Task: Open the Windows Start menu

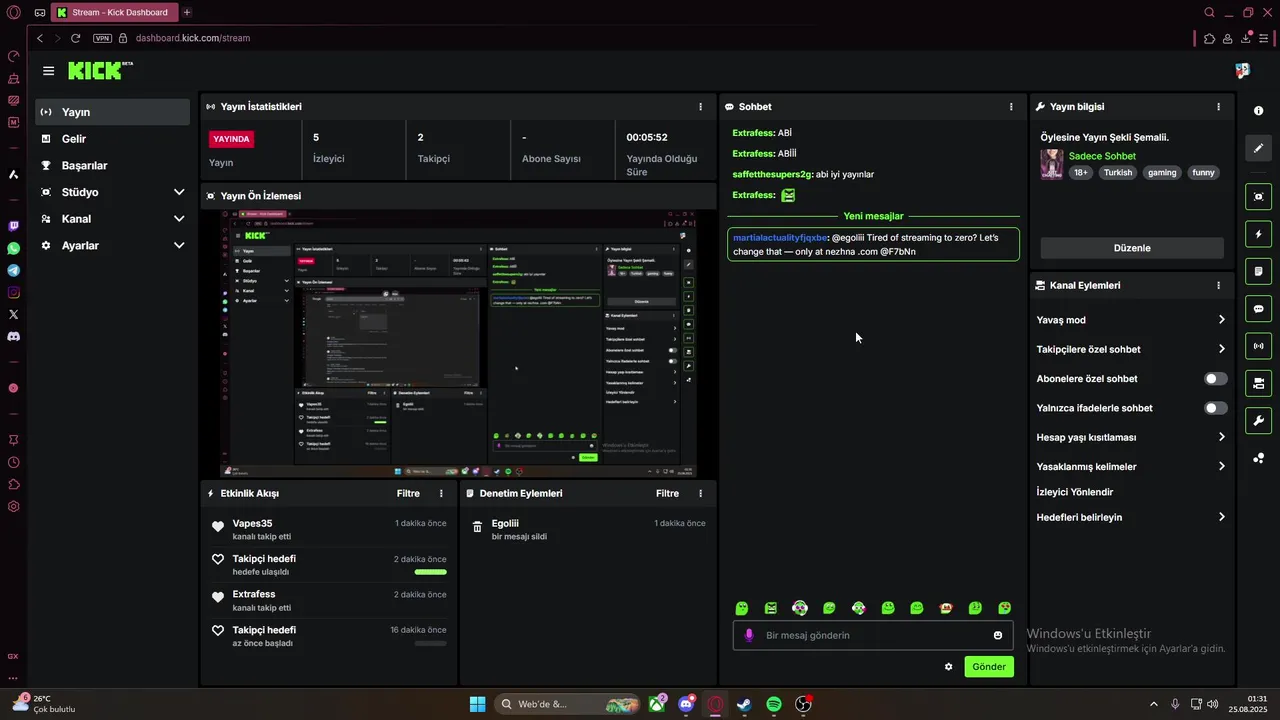Action: point(477,704)
